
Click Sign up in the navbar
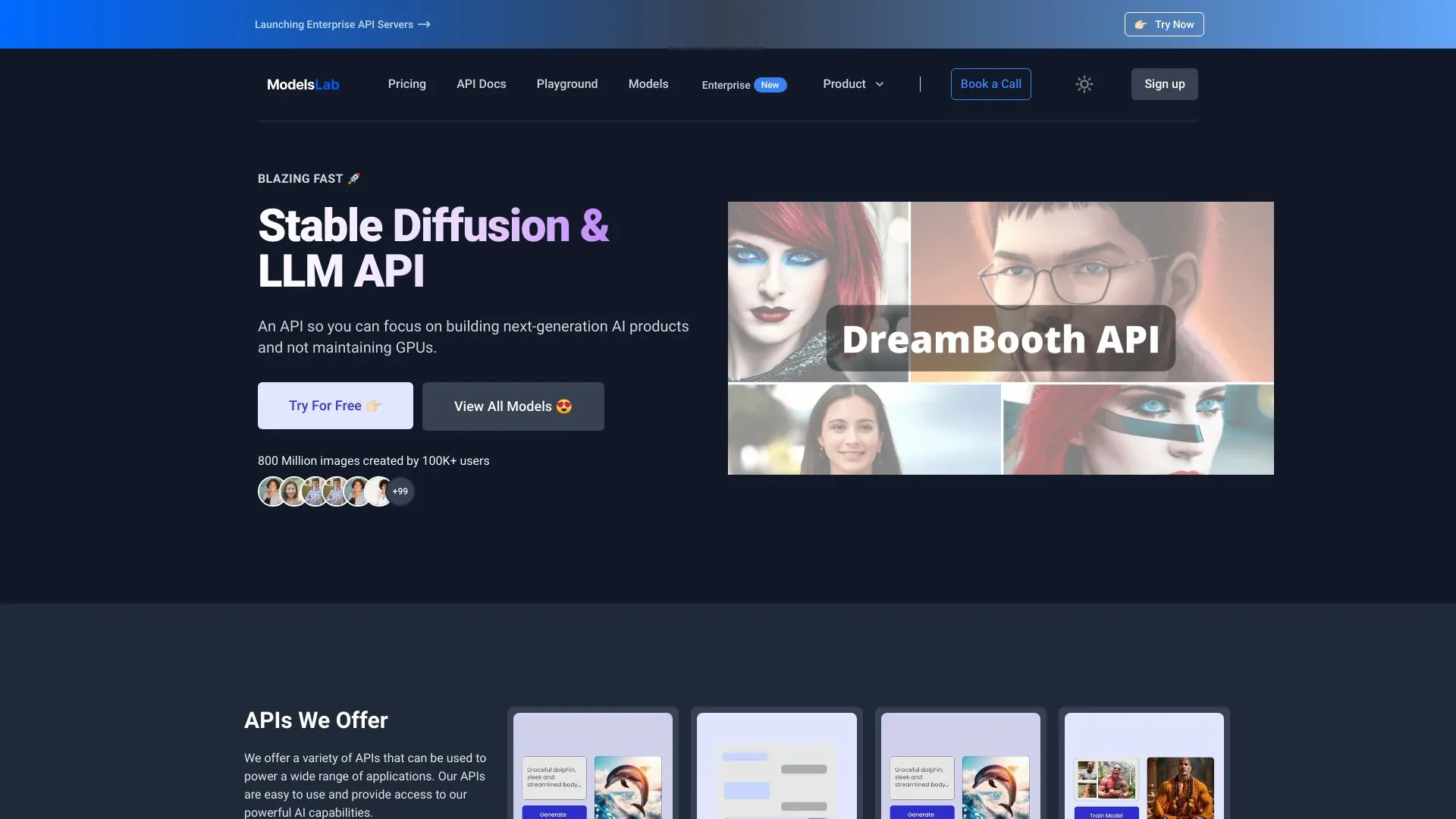point(1164,84)
